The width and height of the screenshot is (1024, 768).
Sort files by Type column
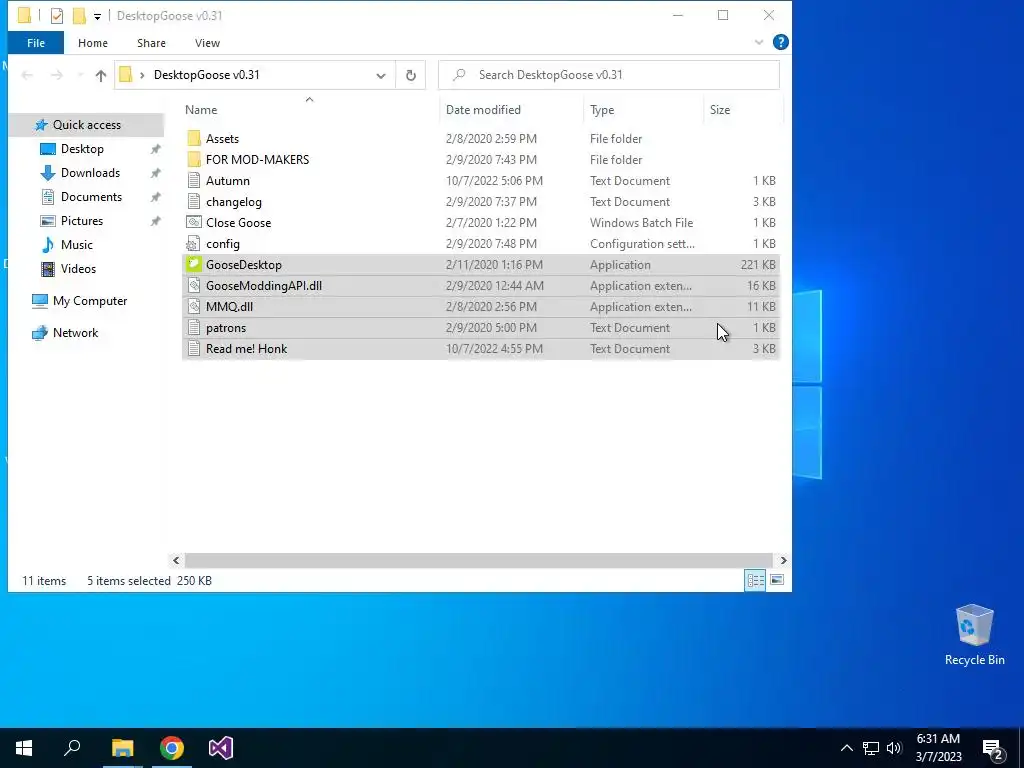pos(602,110)
